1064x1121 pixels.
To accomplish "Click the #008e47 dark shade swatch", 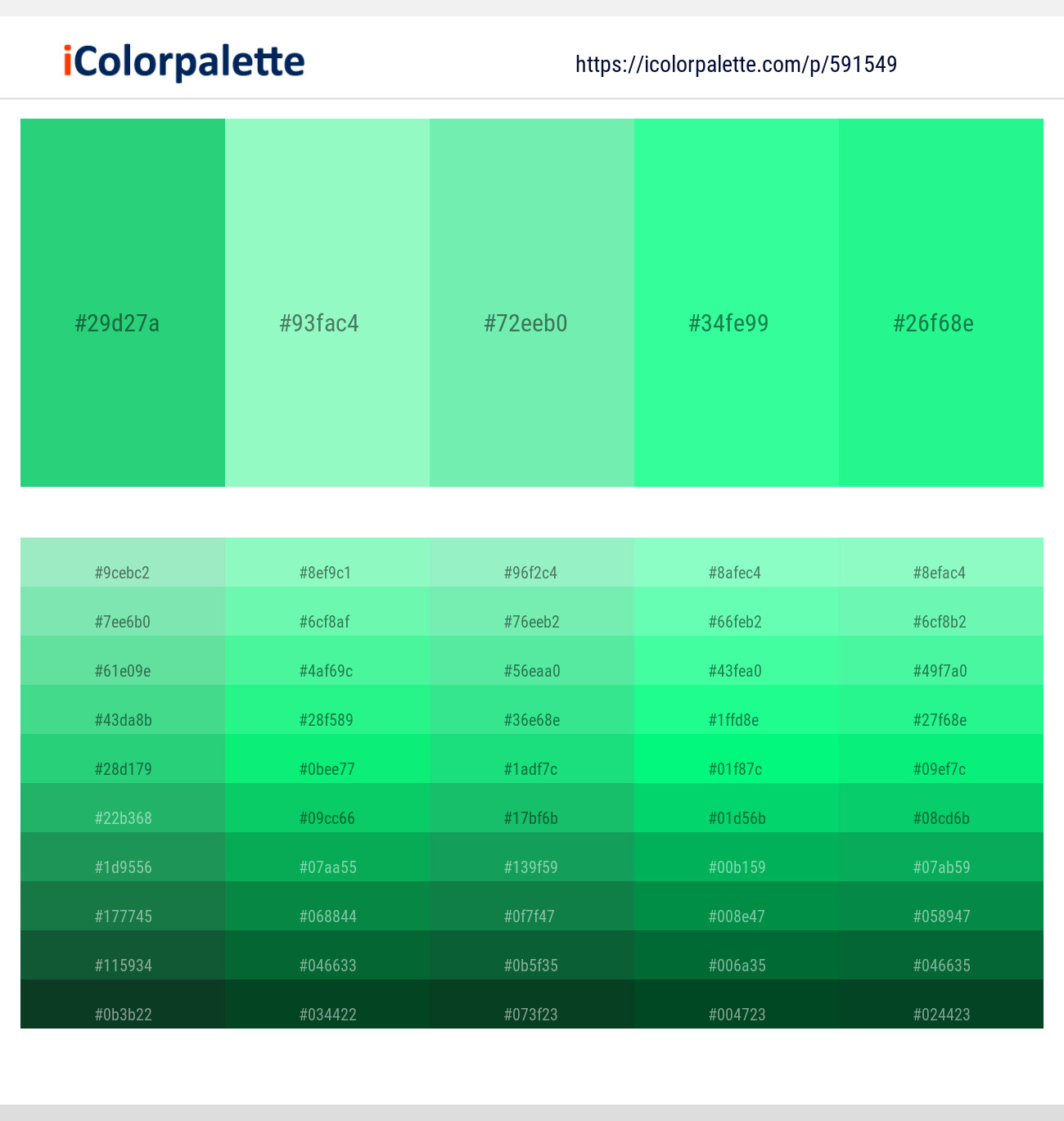I will [736, 916].
